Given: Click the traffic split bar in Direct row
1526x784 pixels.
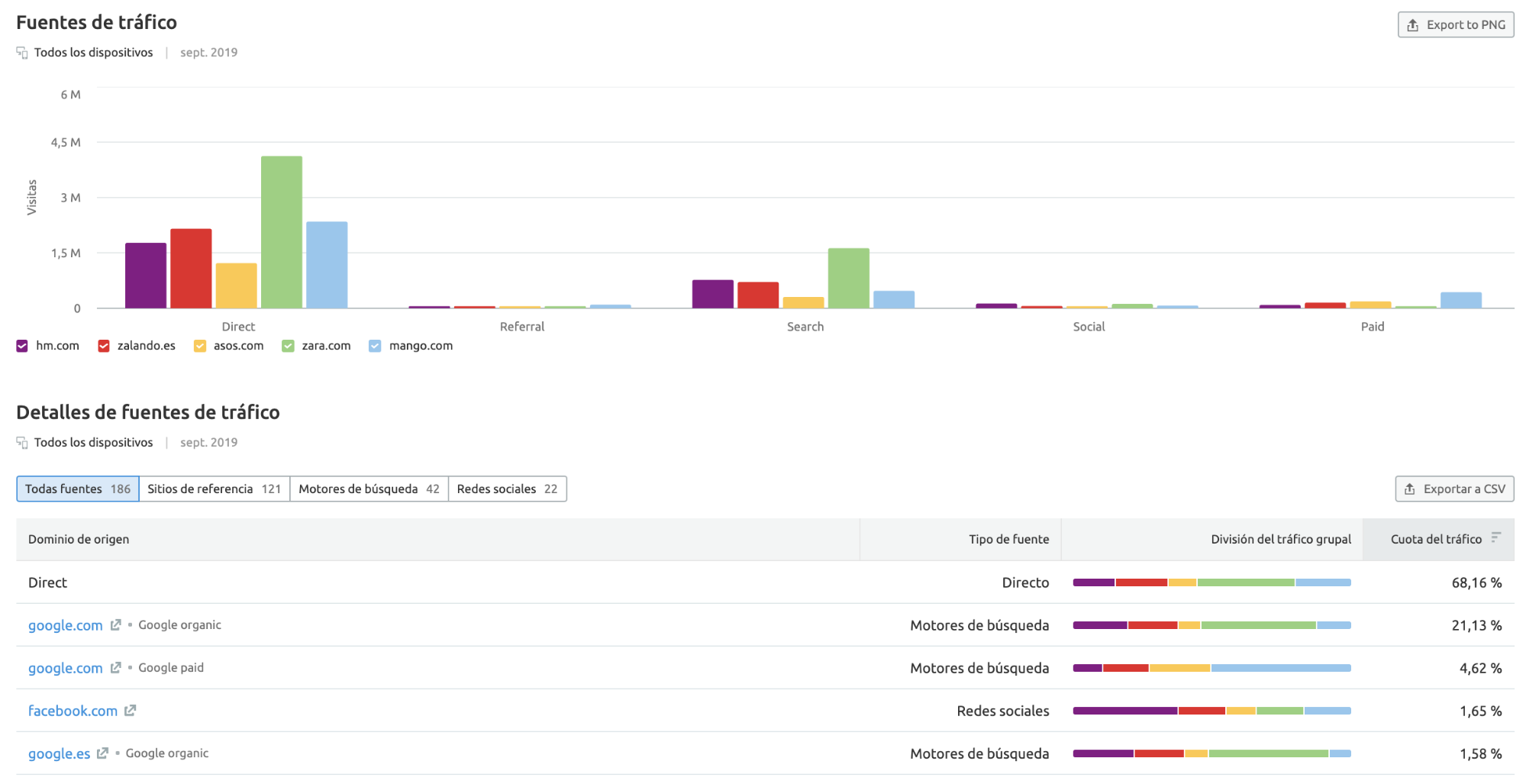Looking at the screenshot, I should [1212, 582].
